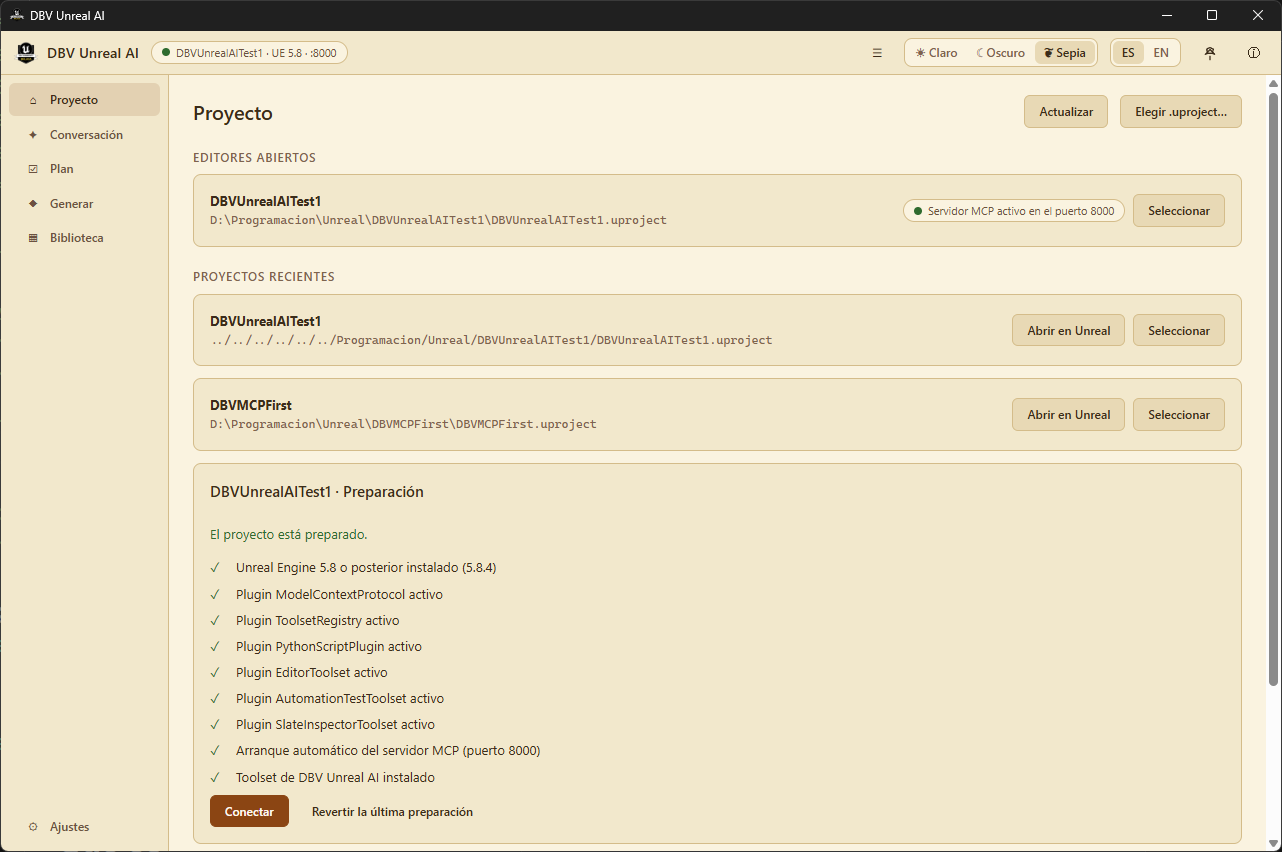Click the Plugin PythonScriptPlugin activo line
The height and width of the screenshot is (852, 1282).
[x=329, y=647]
